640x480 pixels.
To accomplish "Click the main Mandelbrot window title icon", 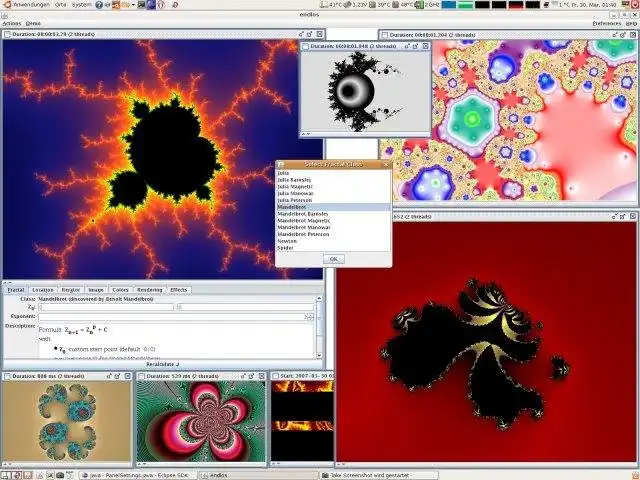I will pos(7,35).
